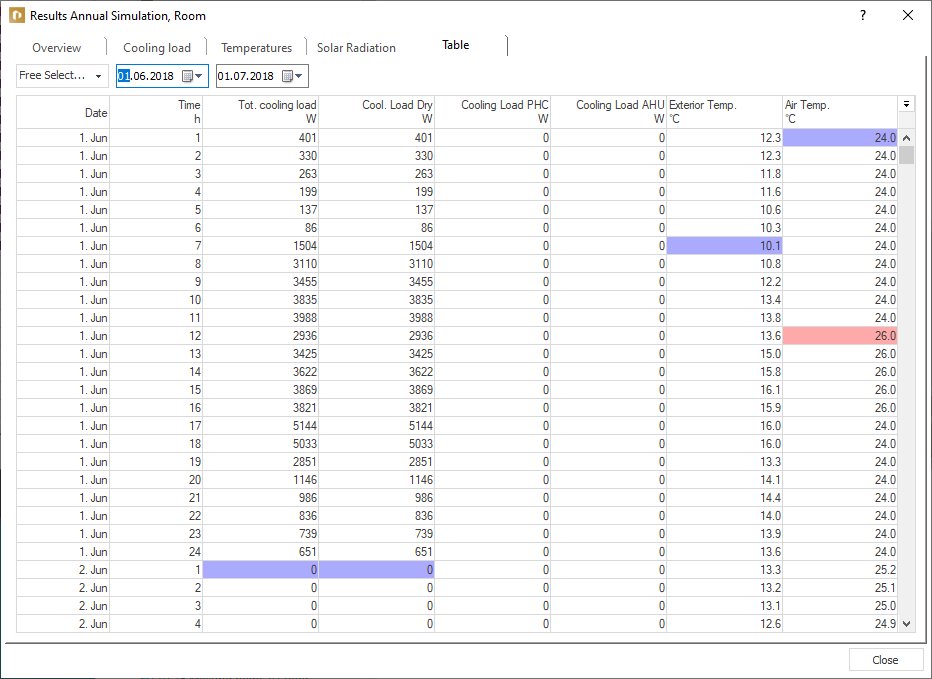This screenshot has height=679, width=932.
Task: Select Exterior Temp cell 15.8
Action: pyautogui.click(x=724, y=372)
